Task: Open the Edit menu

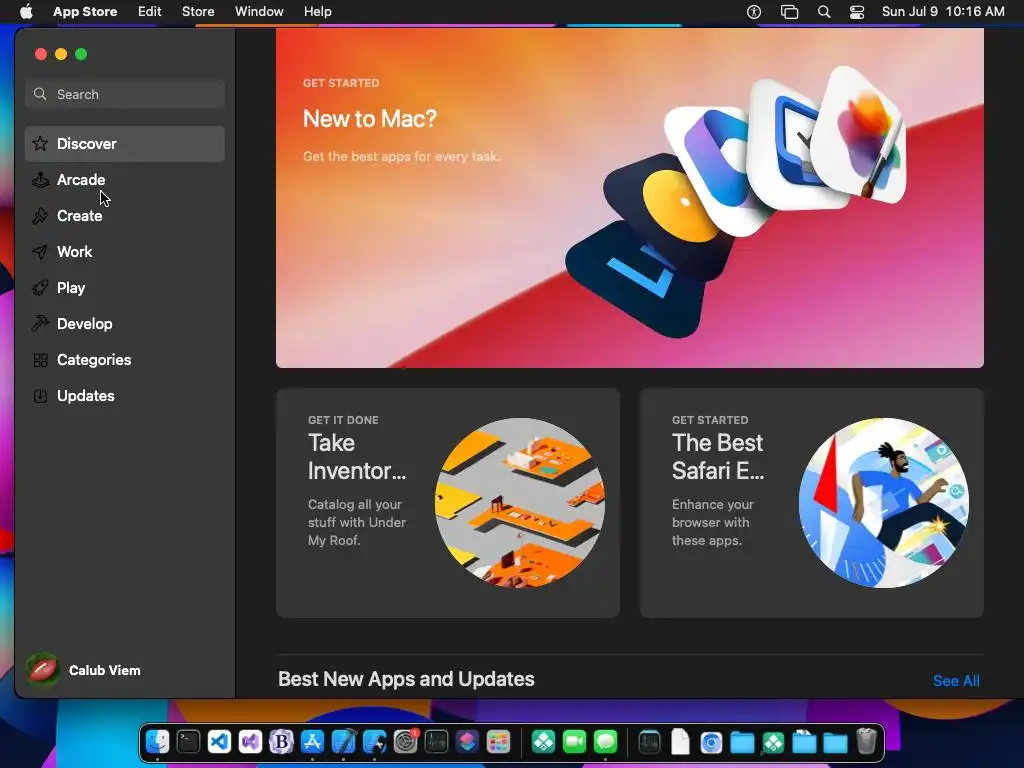Action: [150, 12]
